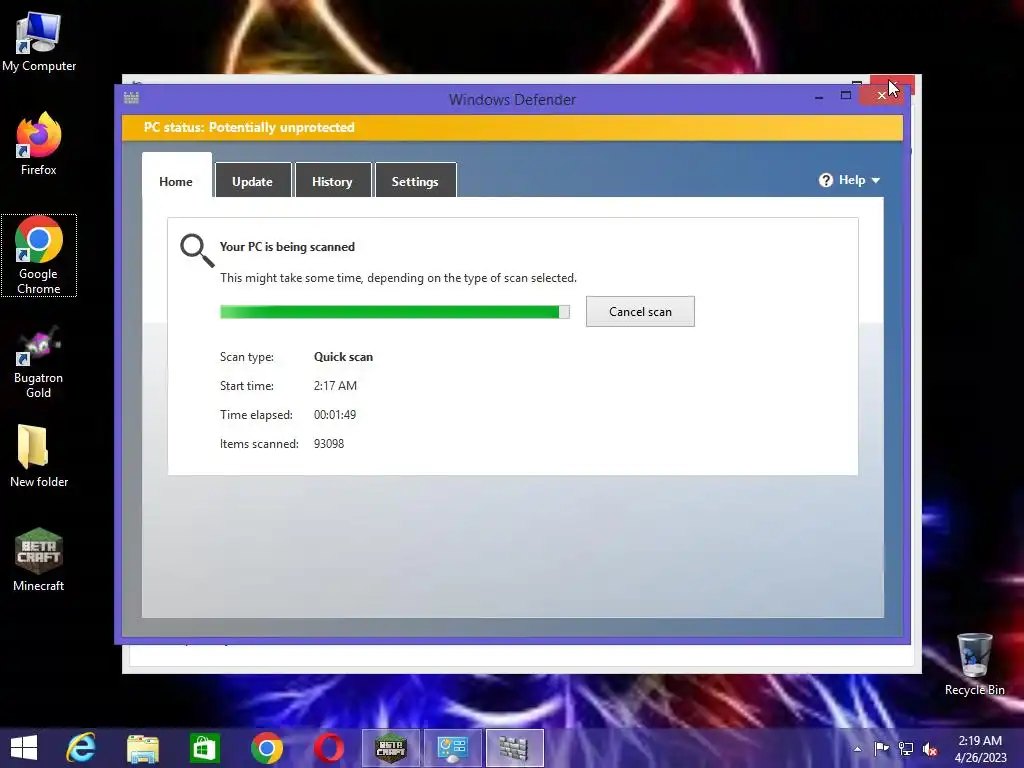Open Opera browser from taskbar

(328, 748)
